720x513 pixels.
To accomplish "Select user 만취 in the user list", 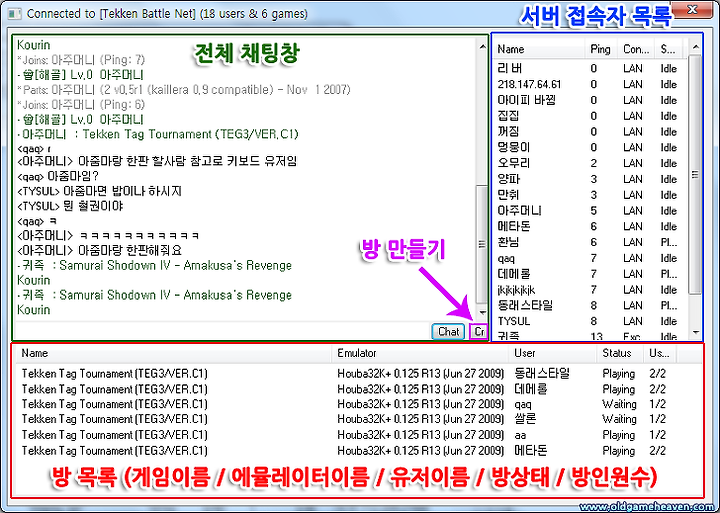I will [x=591, y=195].
